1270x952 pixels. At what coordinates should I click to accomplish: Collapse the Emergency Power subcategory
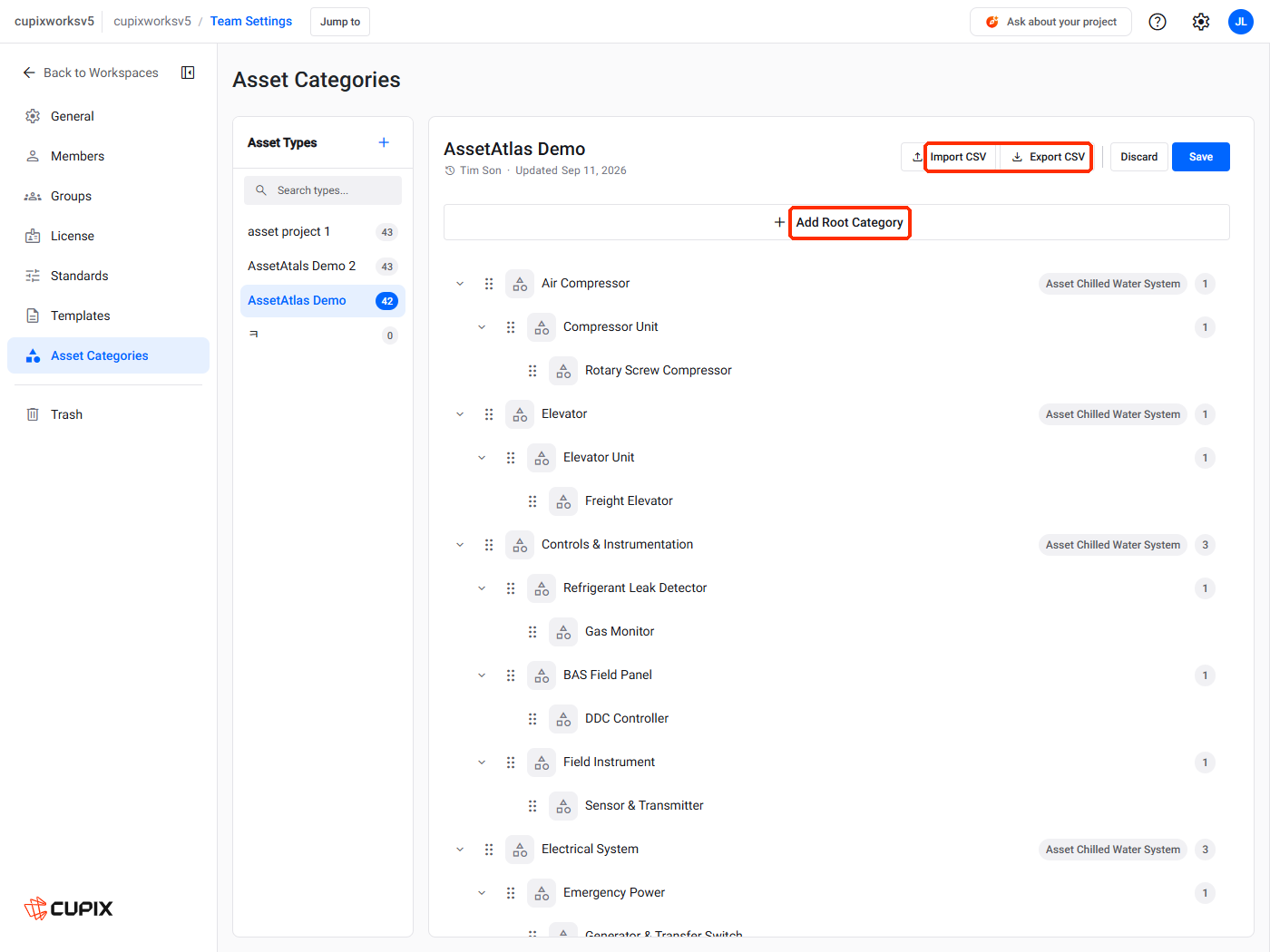click(482, 893)
